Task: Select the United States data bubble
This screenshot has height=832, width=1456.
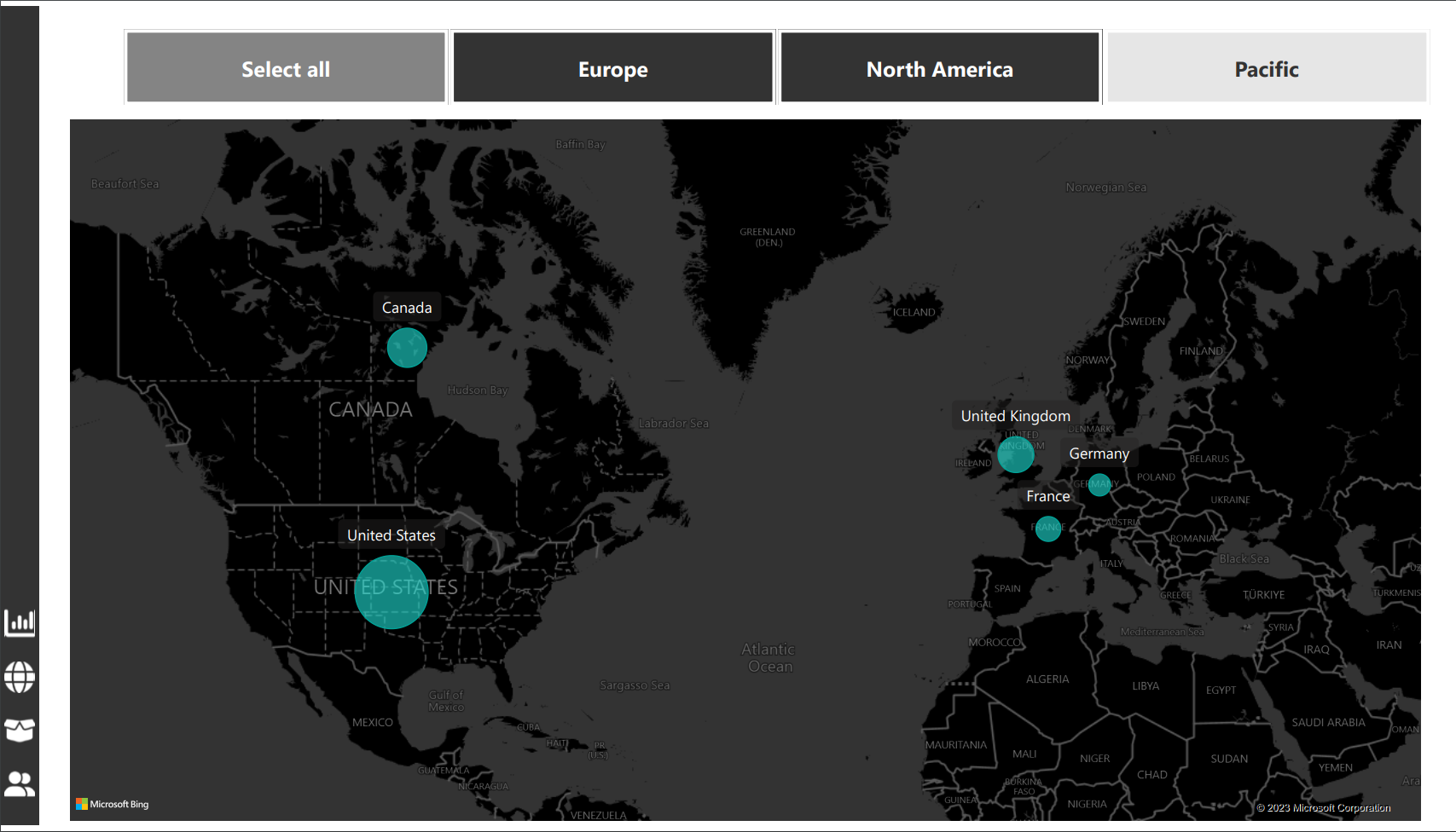Action: [x=391, y=592]
